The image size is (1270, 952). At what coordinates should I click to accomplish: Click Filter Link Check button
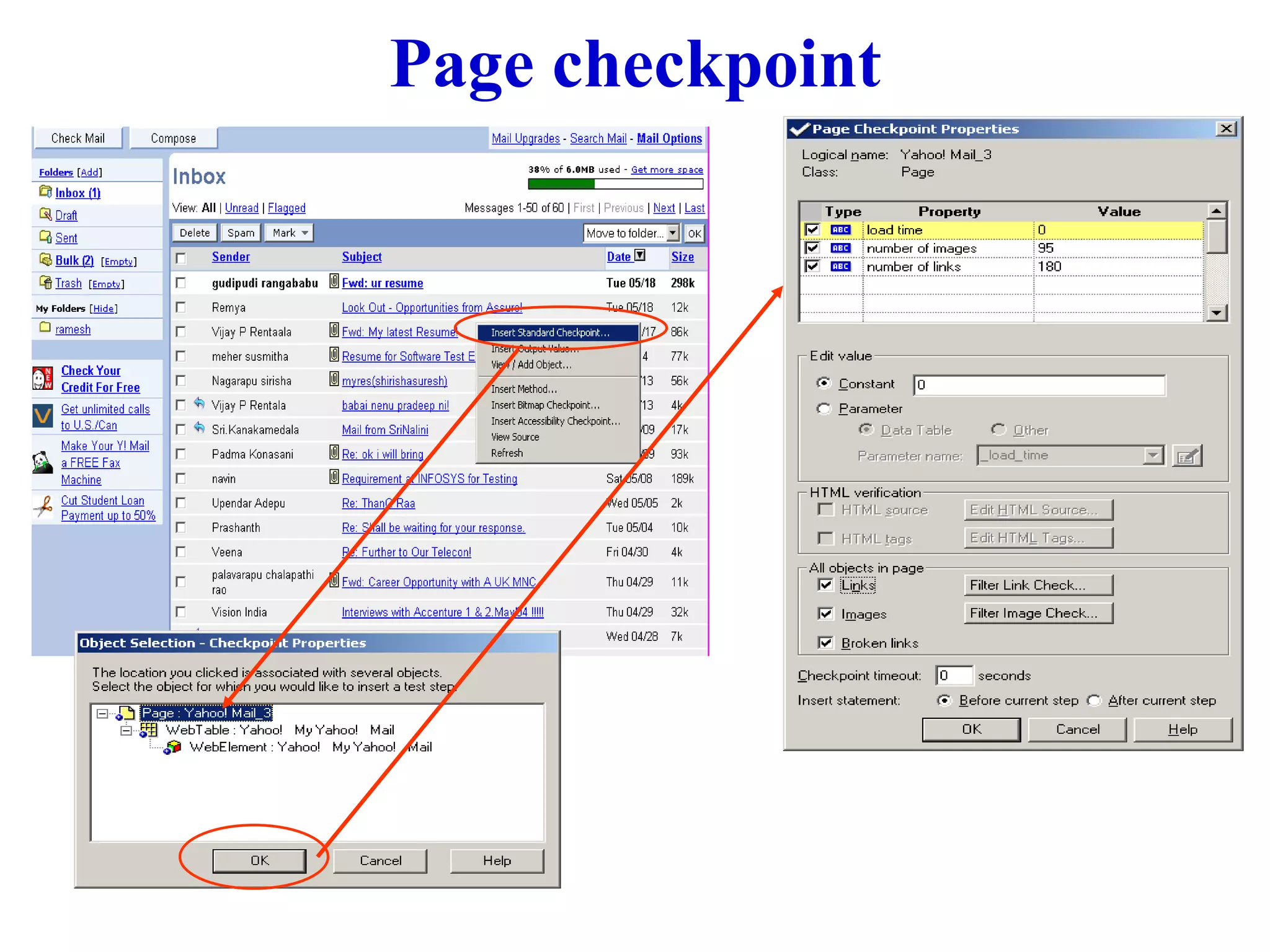pyautogui.click(x=1039, y=585)
